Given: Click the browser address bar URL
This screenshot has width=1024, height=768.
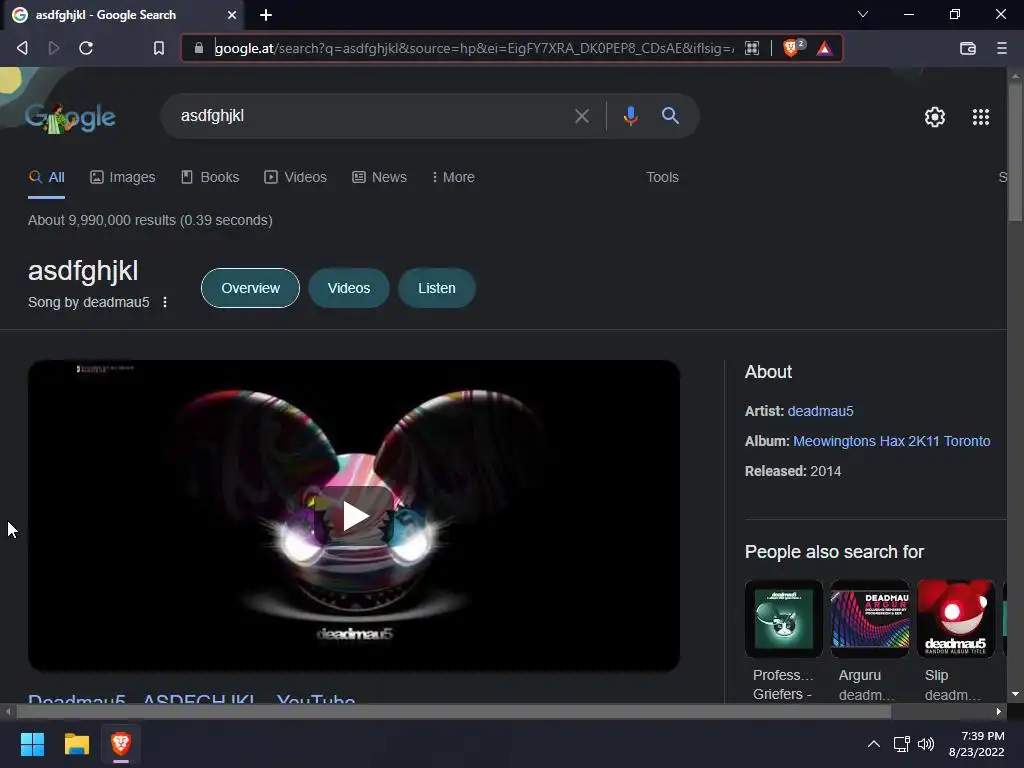Looking at the screenshot, I should pos(474,48).
